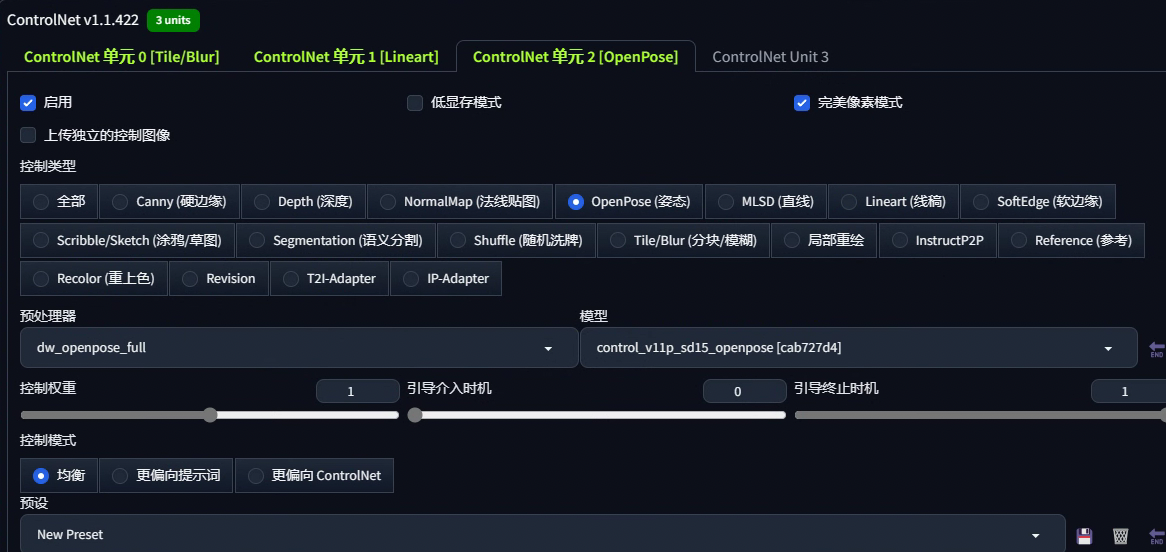Viewport: 1166px width, 552px height.
Task: Switch to ControlNet Unit 3 tab
Action: [770, 57]
